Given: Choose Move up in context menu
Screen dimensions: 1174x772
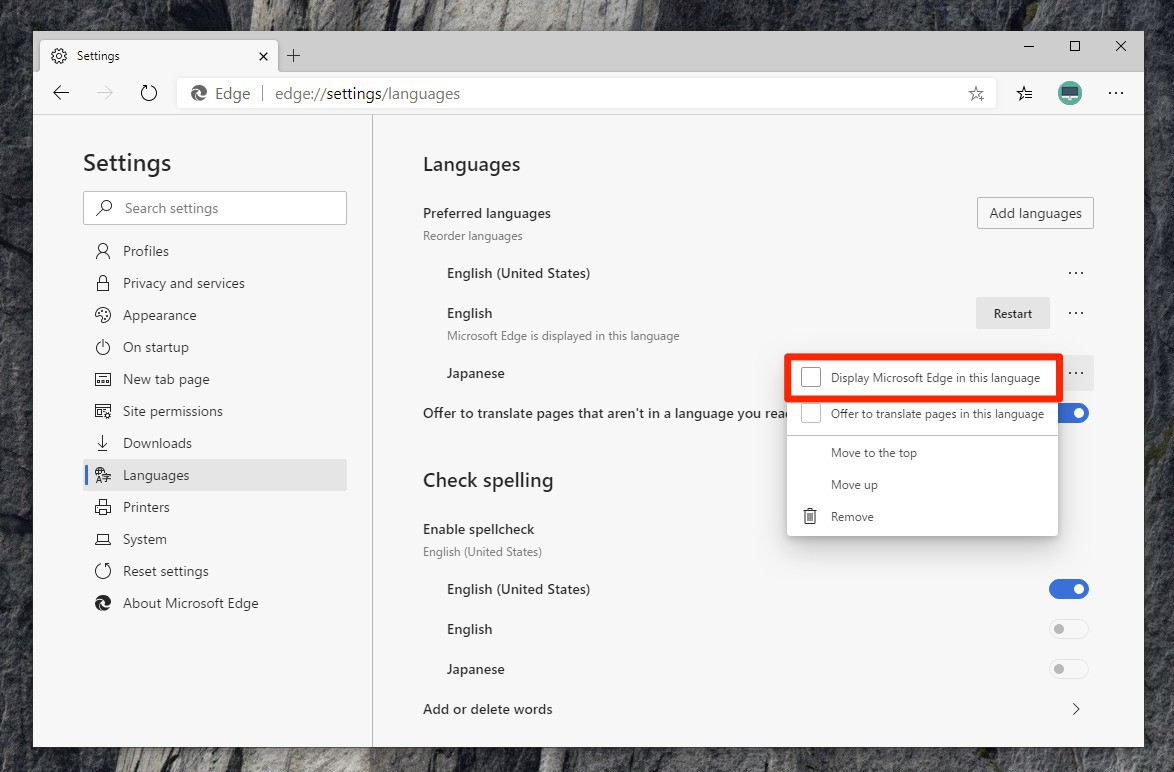Looking at the screenshot, I should 854,485.
